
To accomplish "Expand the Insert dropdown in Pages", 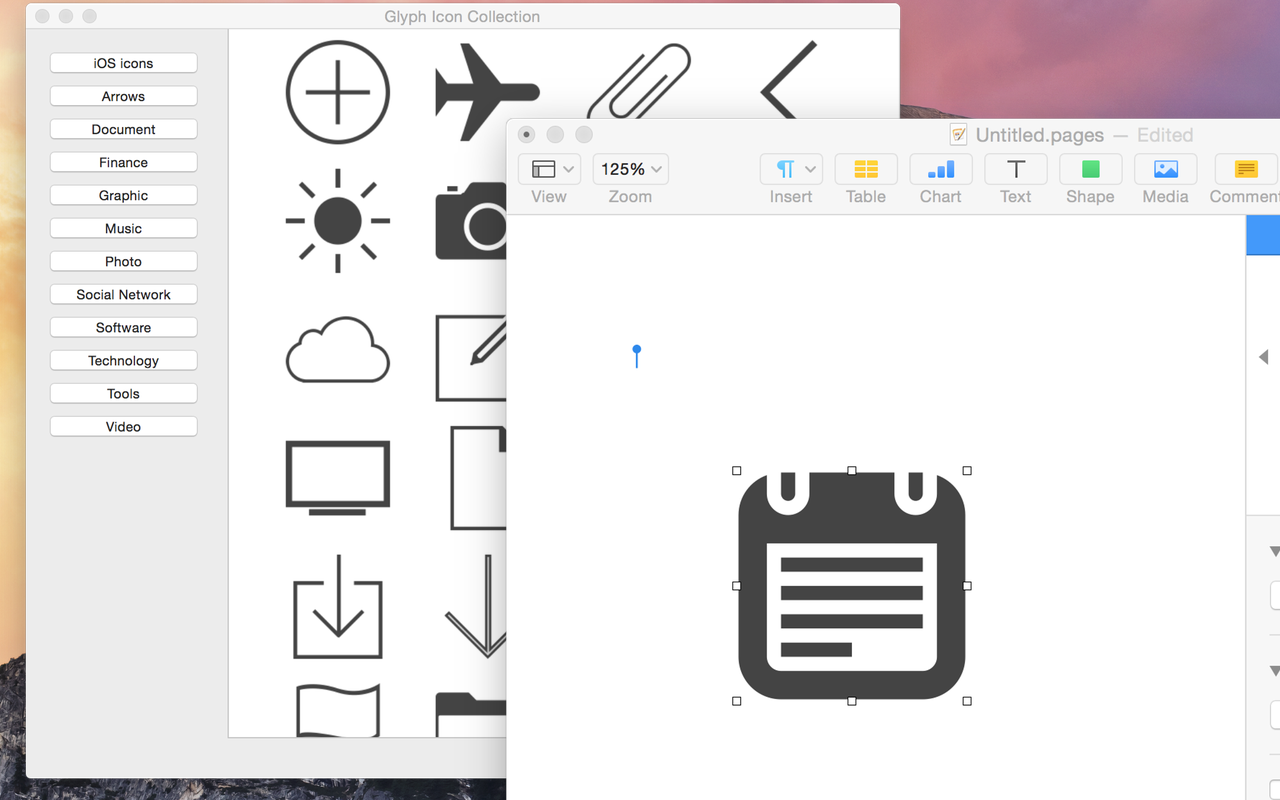I will point(791,169).
